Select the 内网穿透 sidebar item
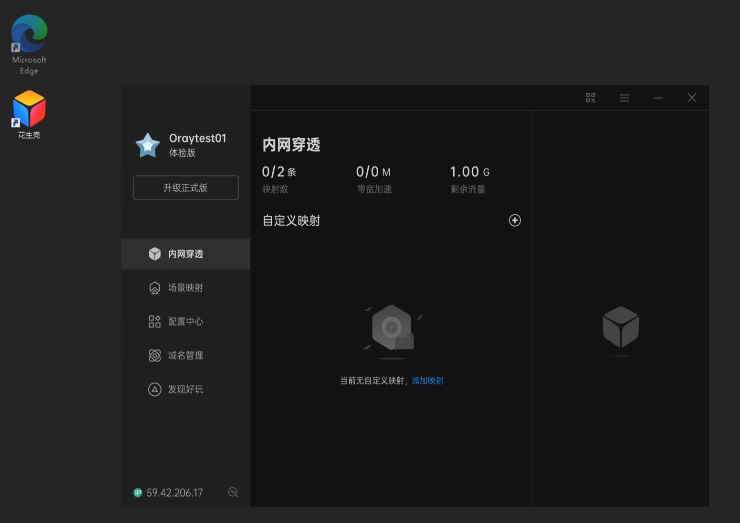Screen dimensions: 740x523 [x=185, y=254]
